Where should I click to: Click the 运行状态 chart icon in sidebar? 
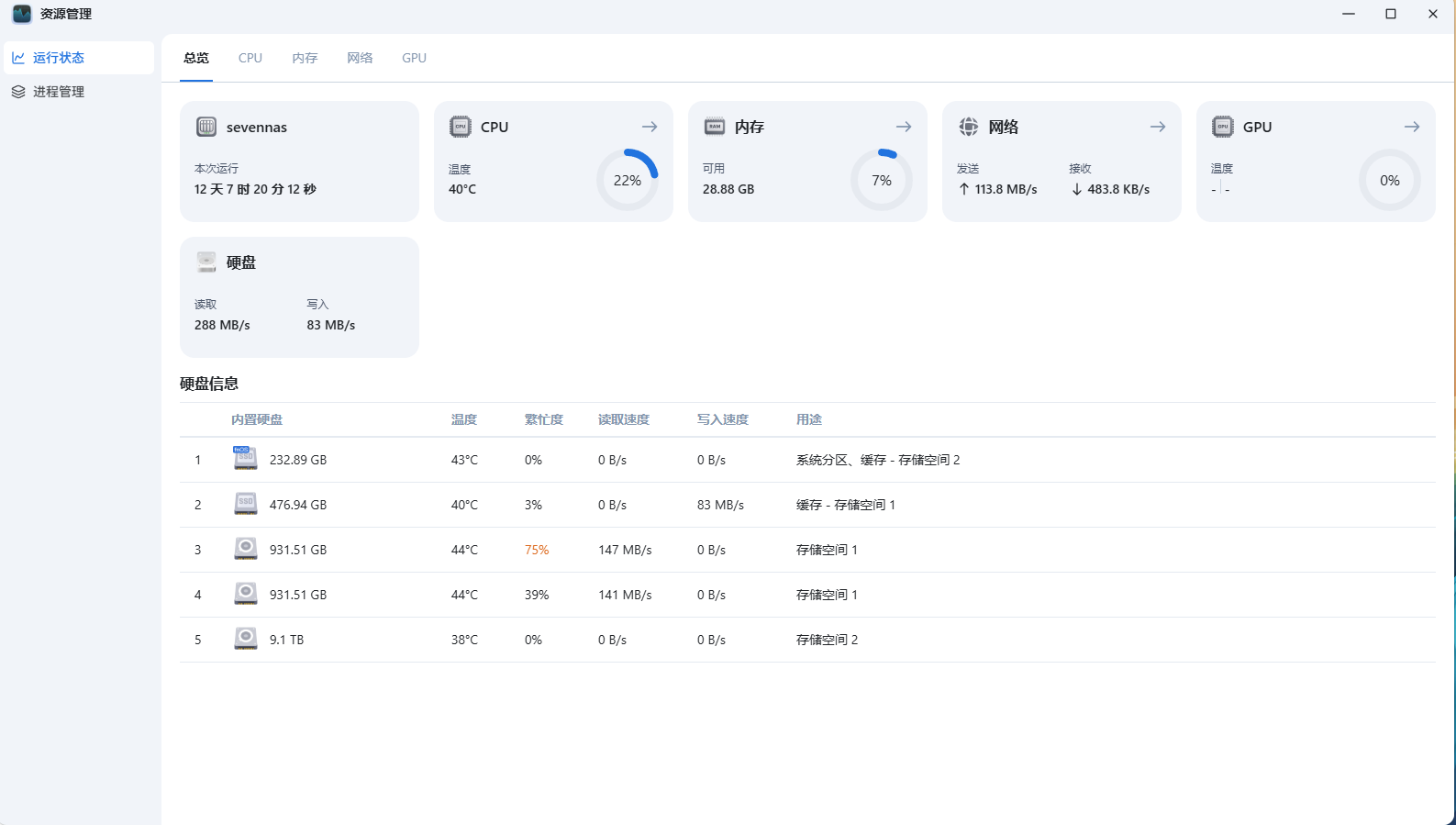click(18, 58)
